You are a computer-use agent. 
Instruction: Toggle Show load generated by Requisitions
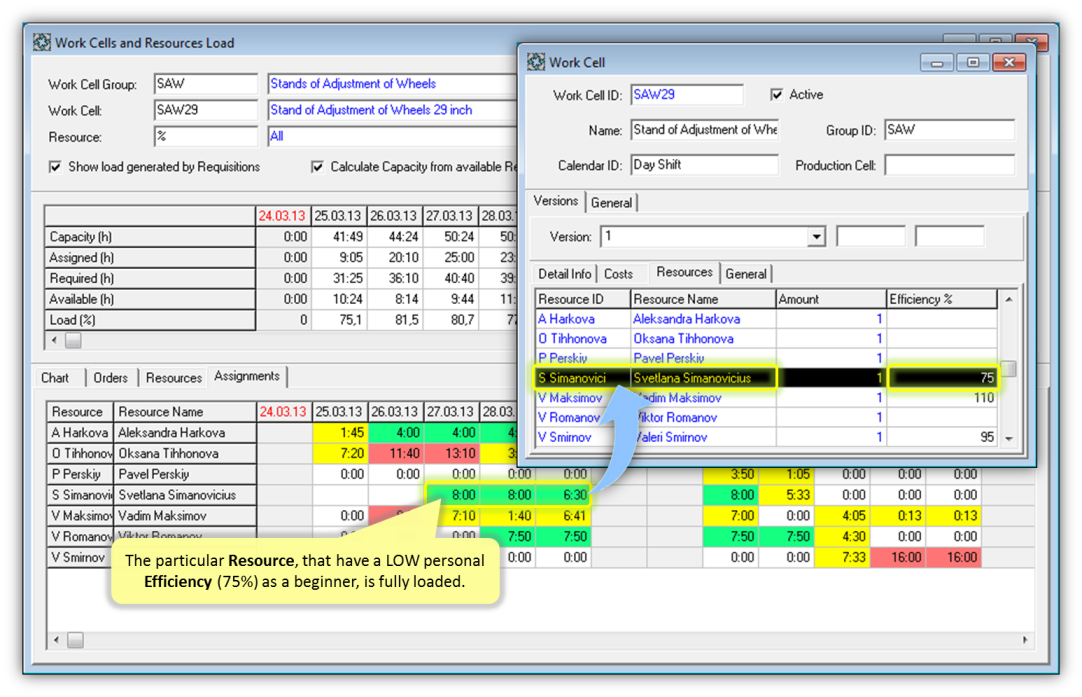55,167
